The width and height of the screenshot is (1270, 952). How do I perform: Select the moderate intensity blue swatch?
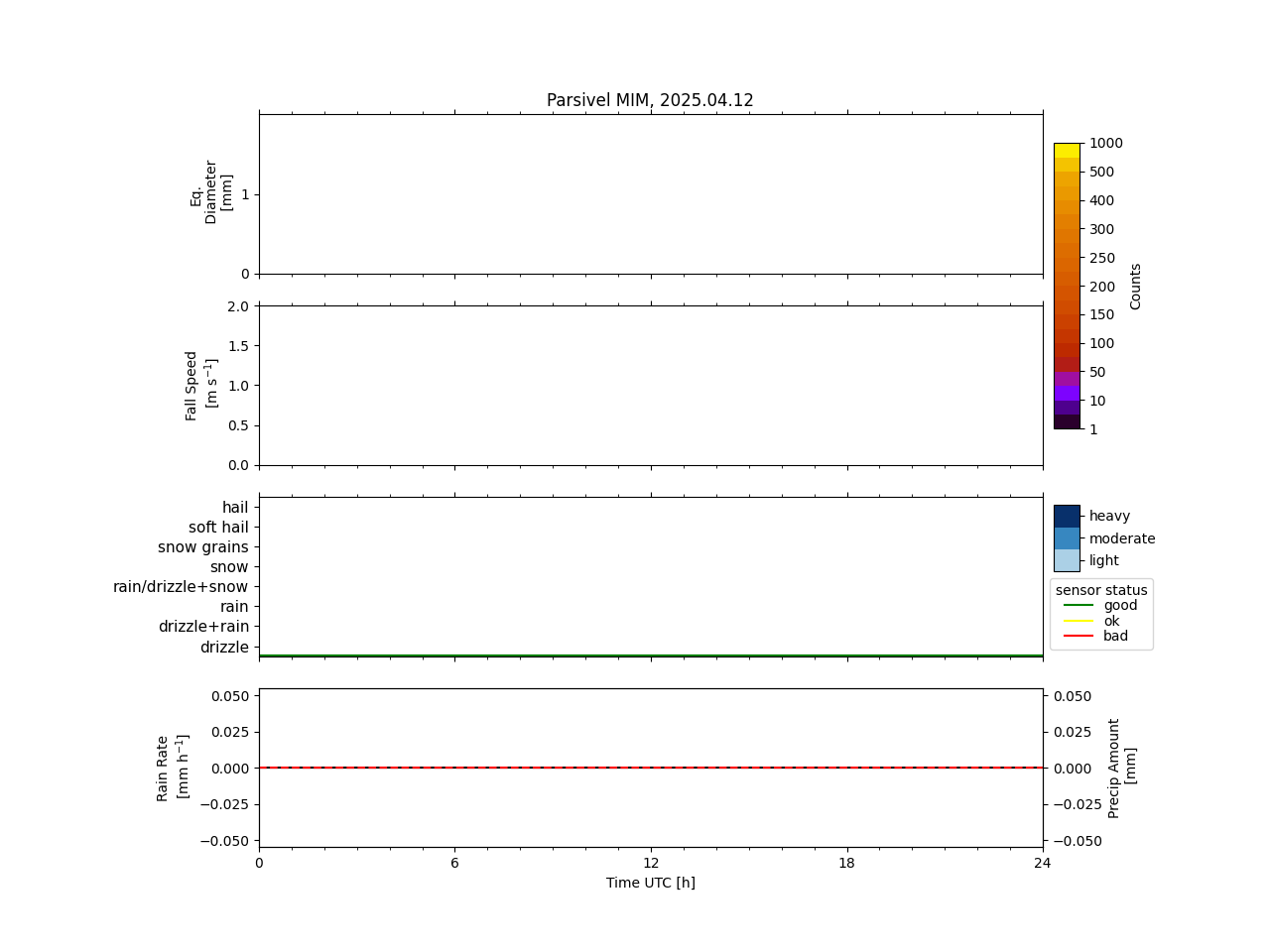tap(1067, 538)
